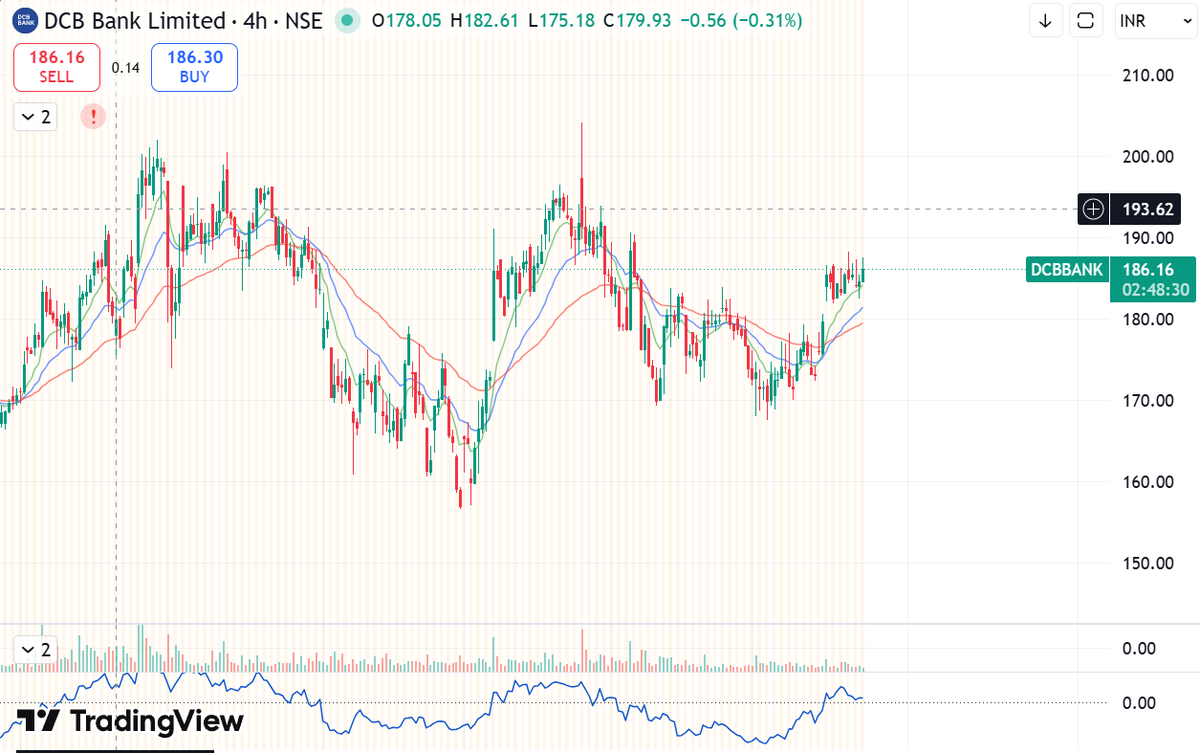Click the red exclamation warning icon

[93, 117]
